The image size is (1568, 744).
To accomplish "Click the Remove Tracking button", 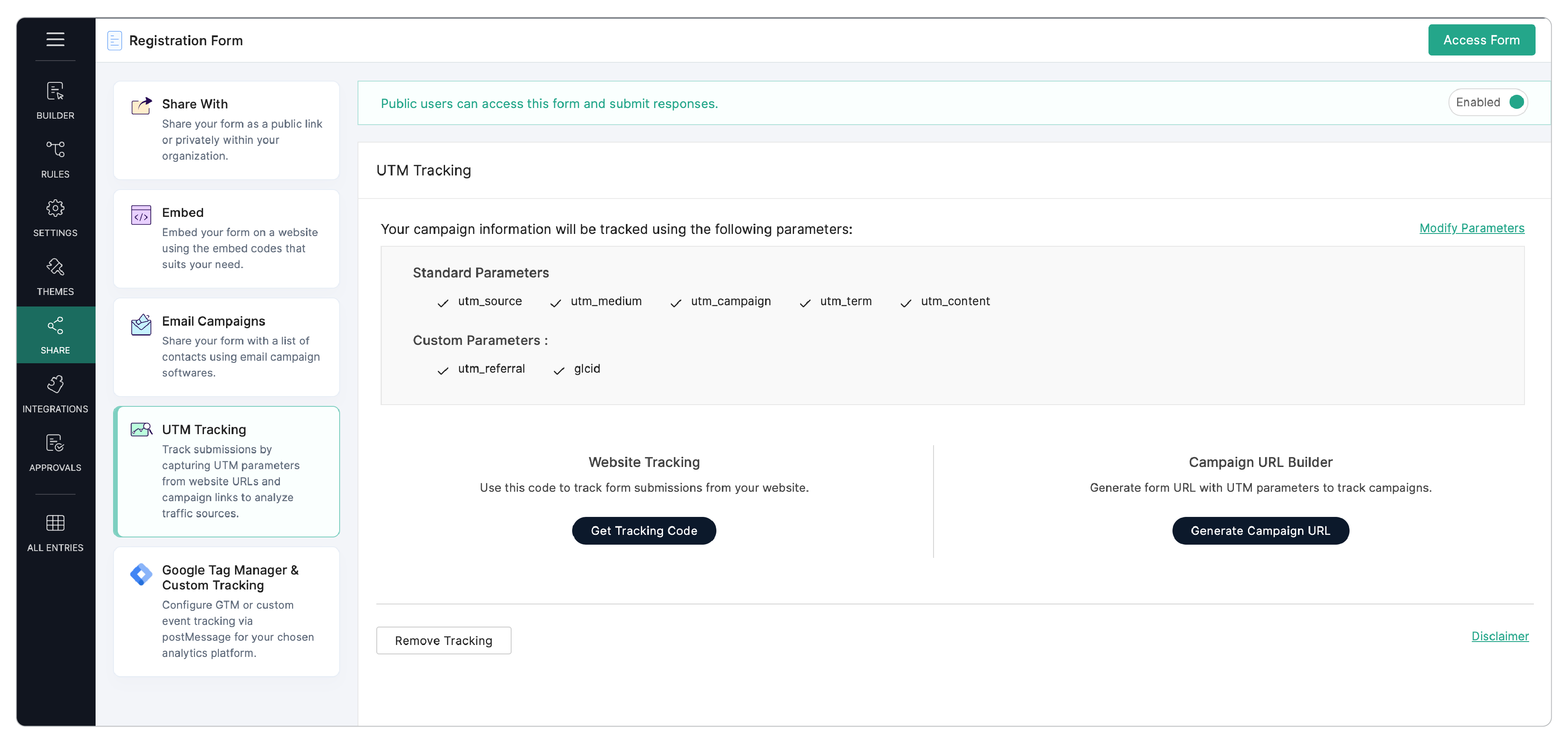I will [x=443, y=641].
